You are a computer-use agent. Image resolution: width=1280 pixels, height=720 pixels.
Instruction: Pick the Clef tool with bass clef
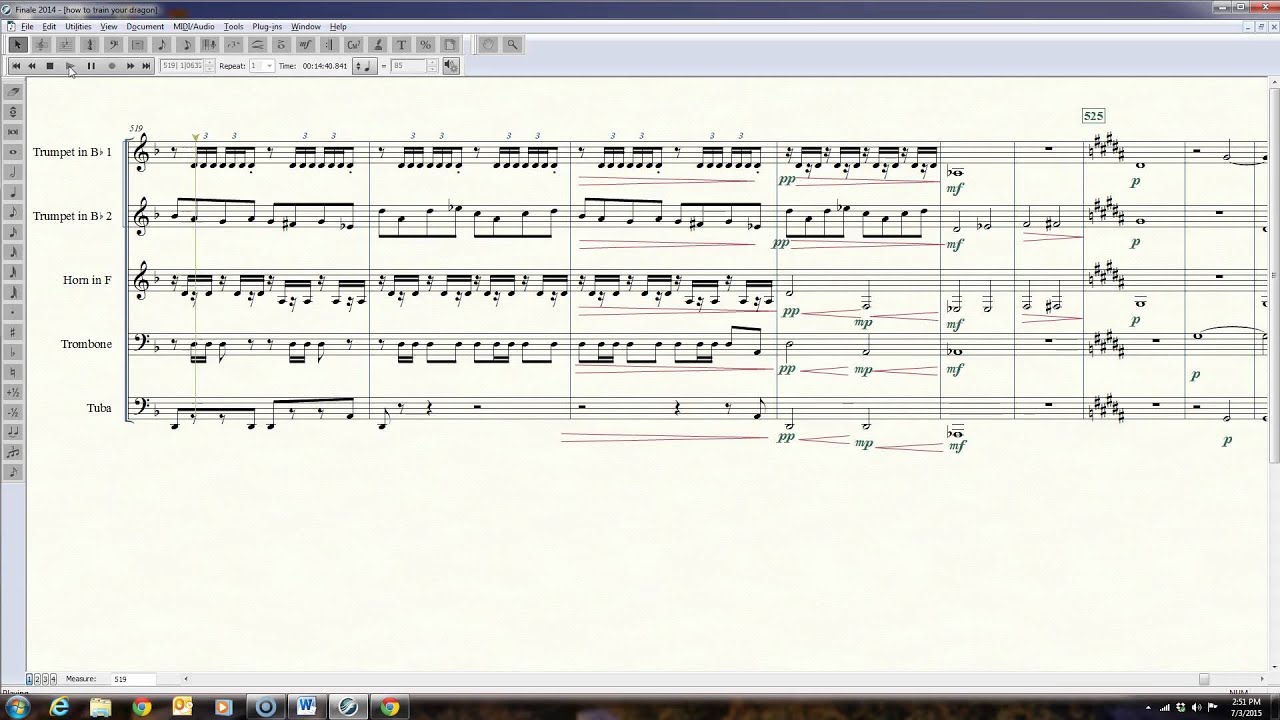[x=113, y=44]
